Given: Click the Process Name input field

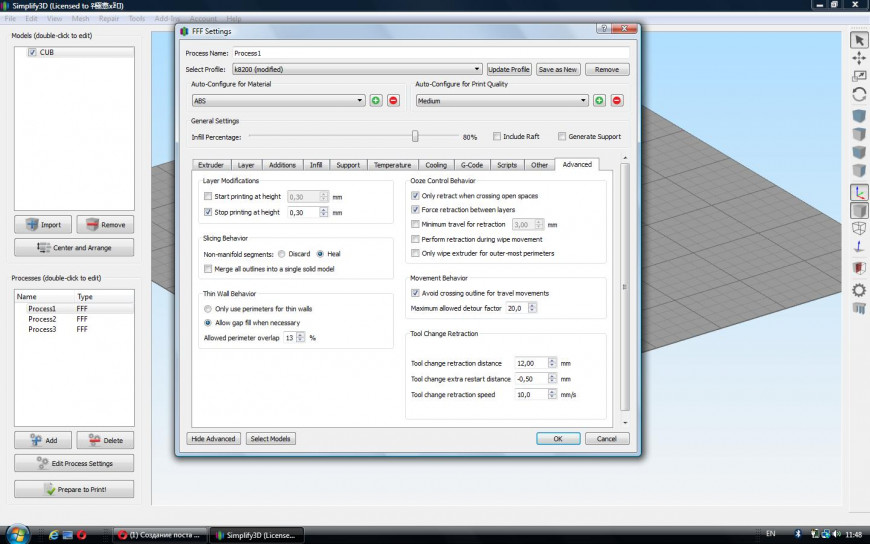Looking at the screenshot, I should [431, 53].
